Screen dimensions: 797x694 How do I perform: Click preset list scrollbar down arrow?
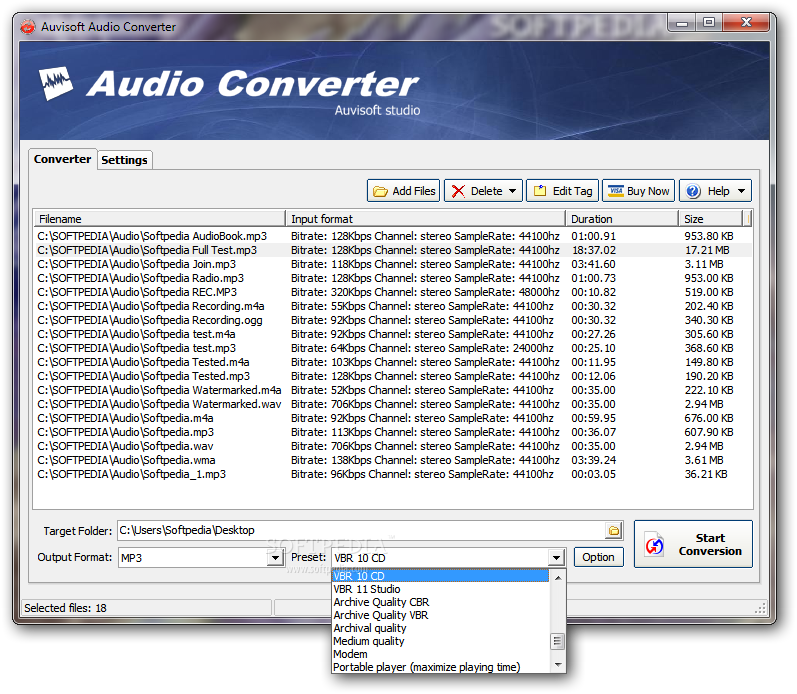click(x=558, y=665)
